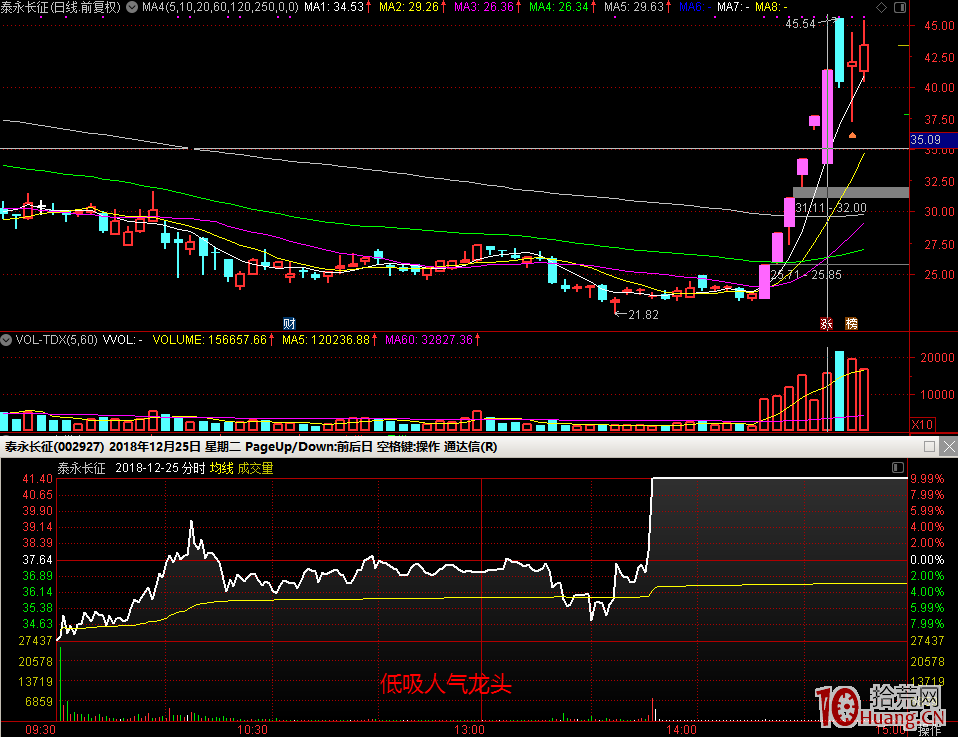Click the MA5: 29.63 value
Image resolution: width=958 pixels, height=737 pixels.
[x=634, y=7]
